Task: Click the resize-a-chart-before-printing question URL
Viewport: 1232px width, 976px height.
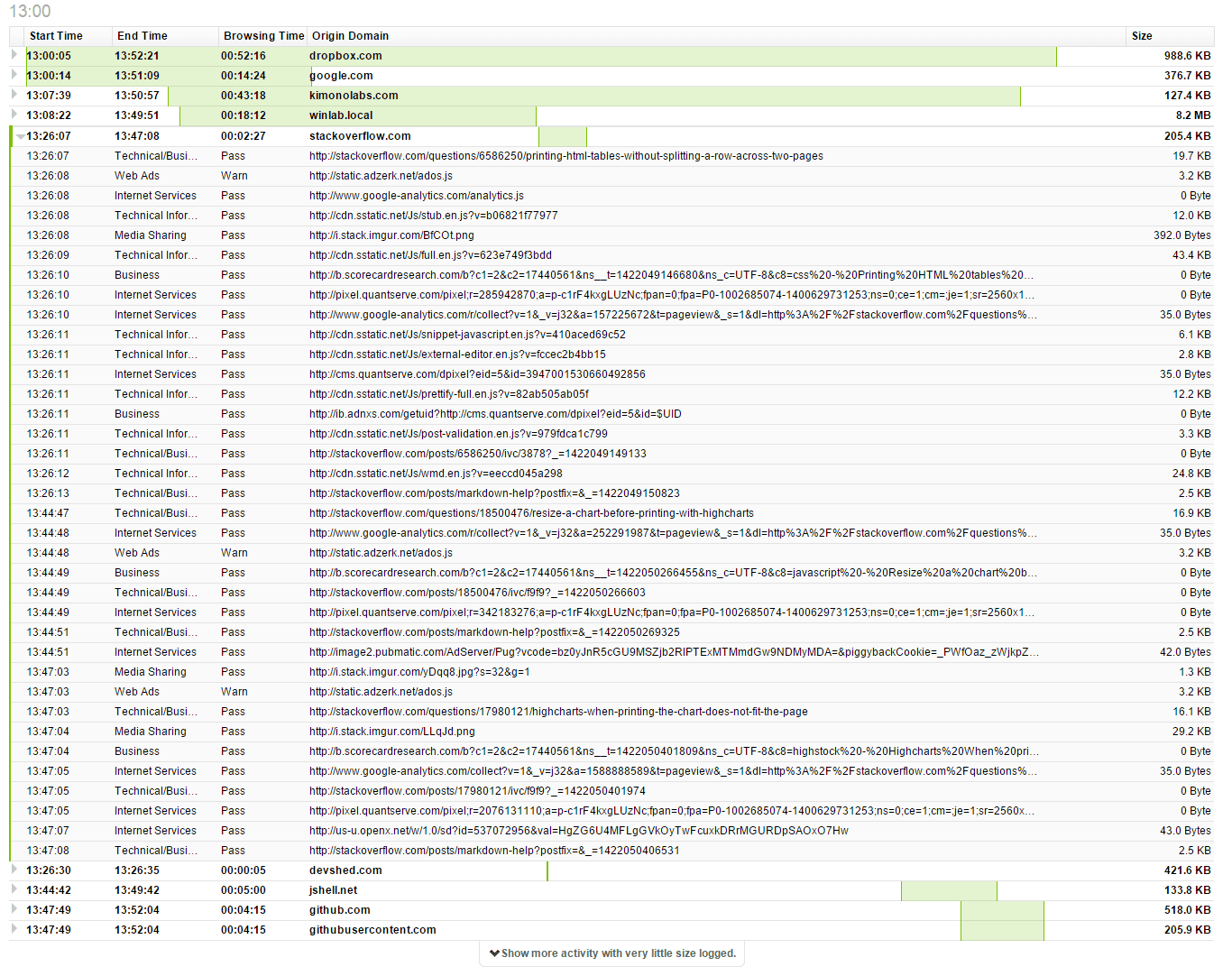Action: [531, 513]
